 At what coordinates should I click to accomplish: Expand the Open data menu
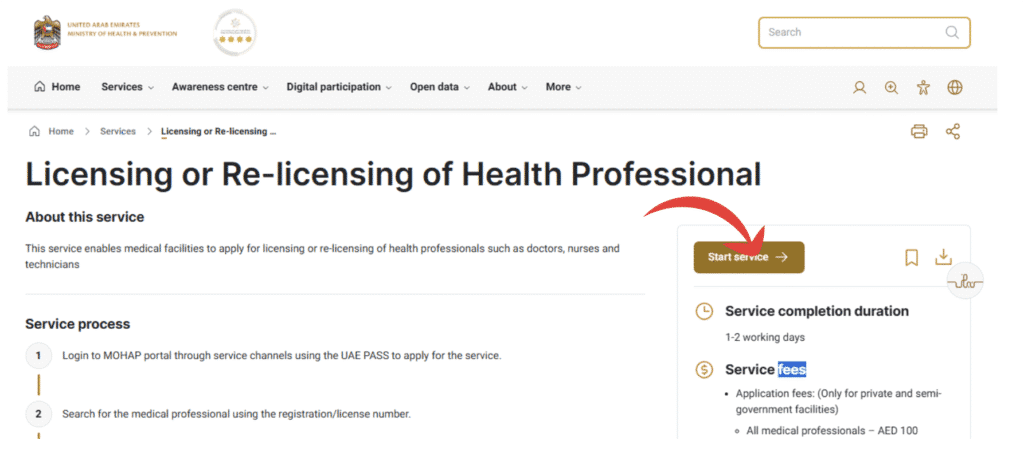point(439,87)
